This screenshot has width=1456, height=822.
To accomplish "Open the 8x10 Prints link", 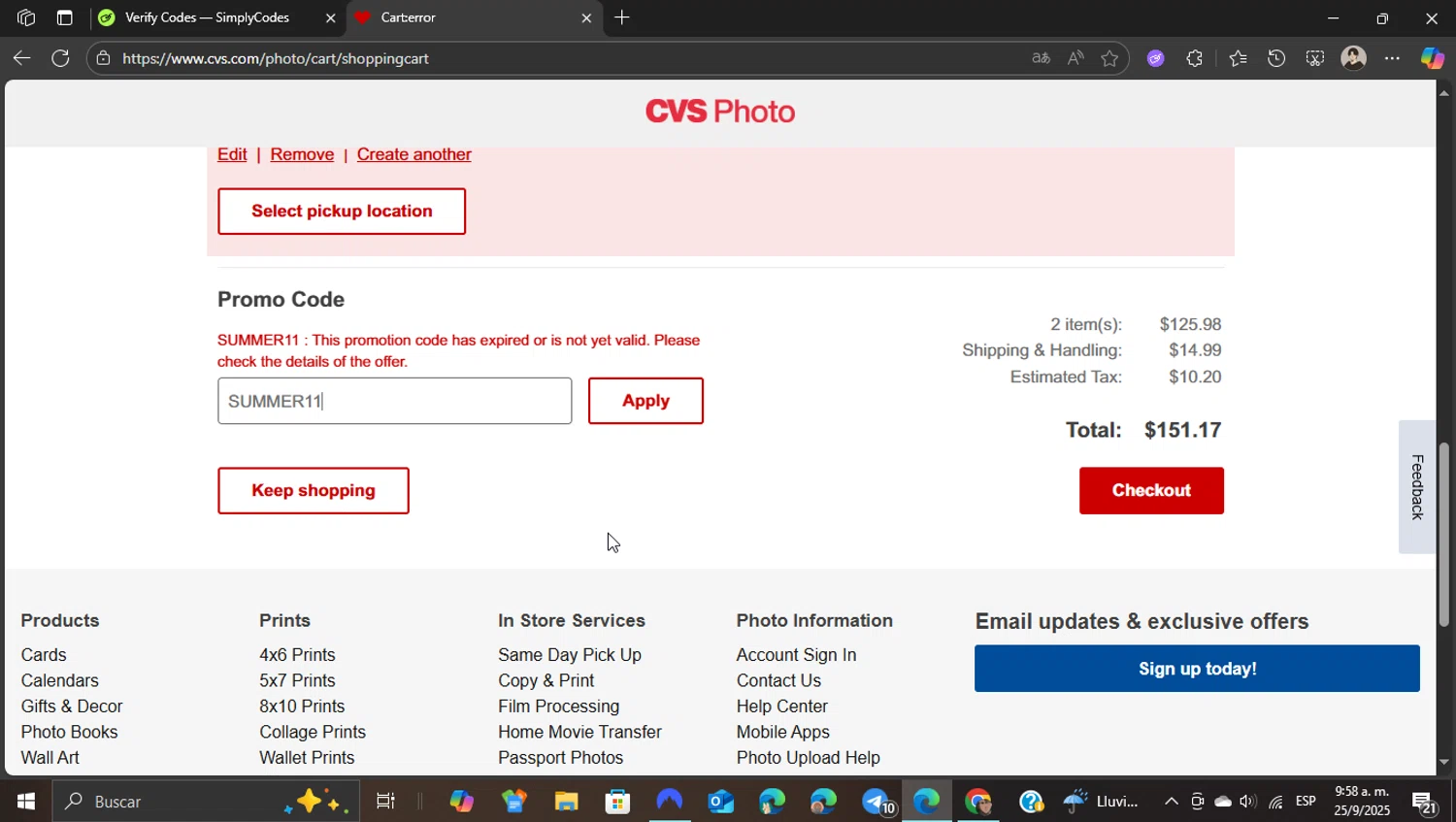I will click(302, 707).
